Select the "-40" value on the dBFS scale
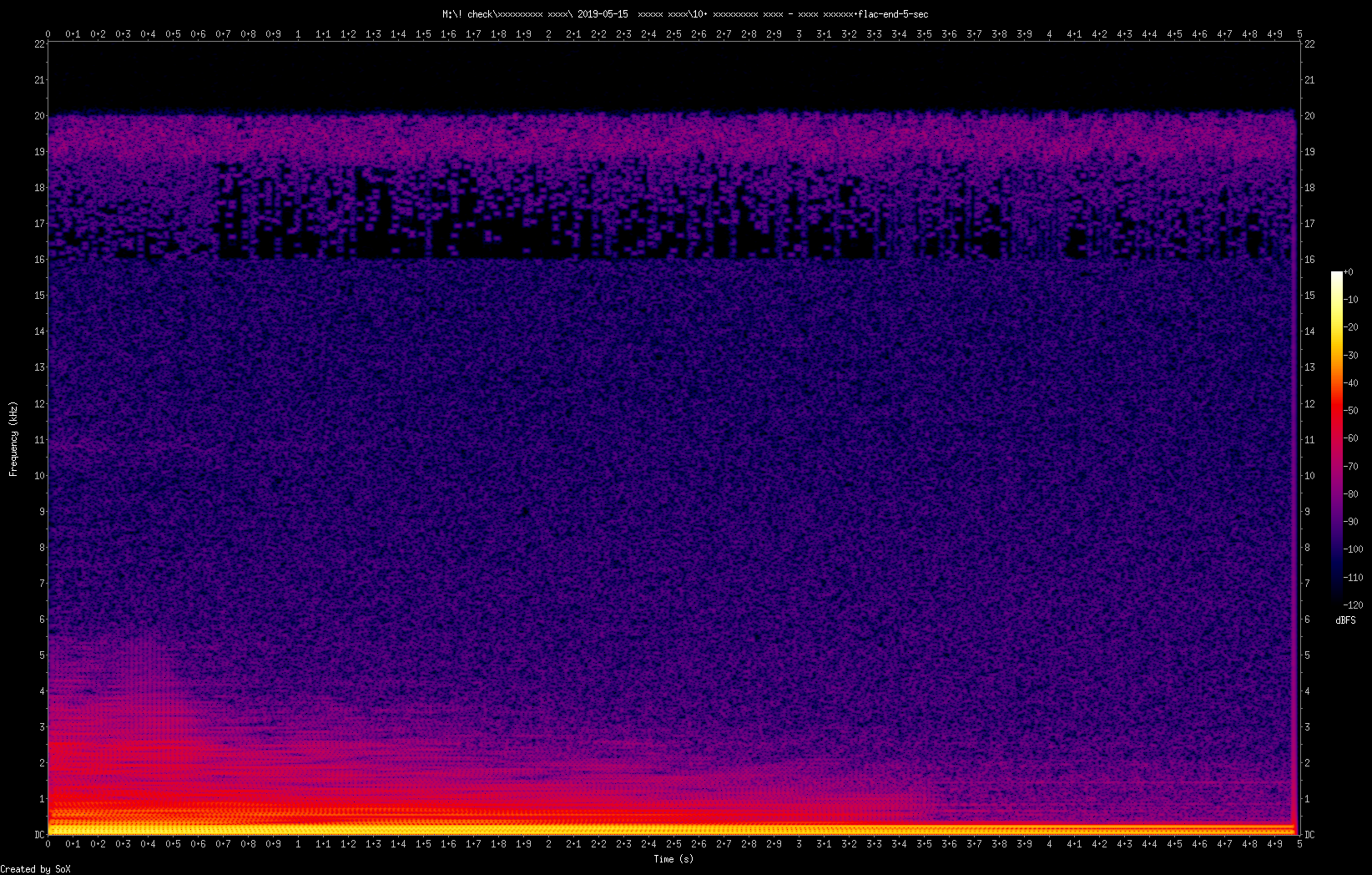This screenshot has height=875, width=1372. [1352, 383]
